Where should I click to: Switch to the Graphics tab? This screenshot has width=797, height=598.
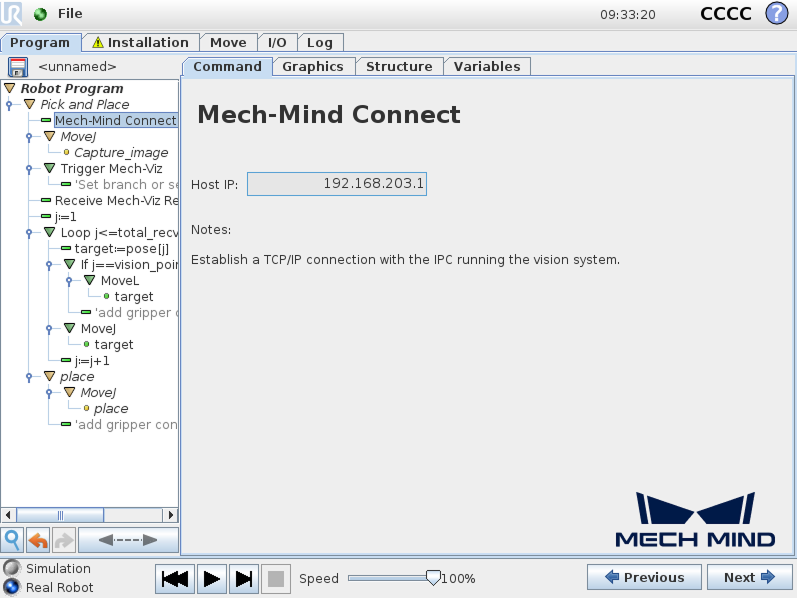point(313,67)
